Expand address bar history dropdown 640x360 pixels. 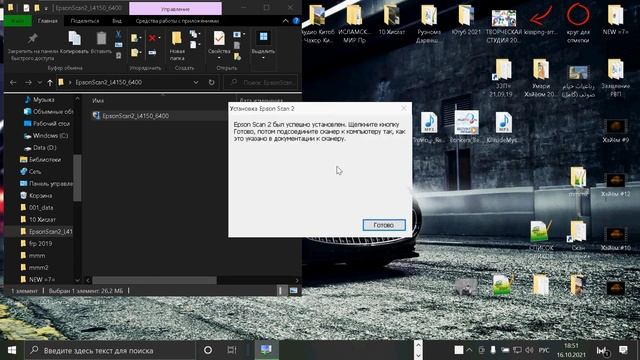(x=196, y=82)
